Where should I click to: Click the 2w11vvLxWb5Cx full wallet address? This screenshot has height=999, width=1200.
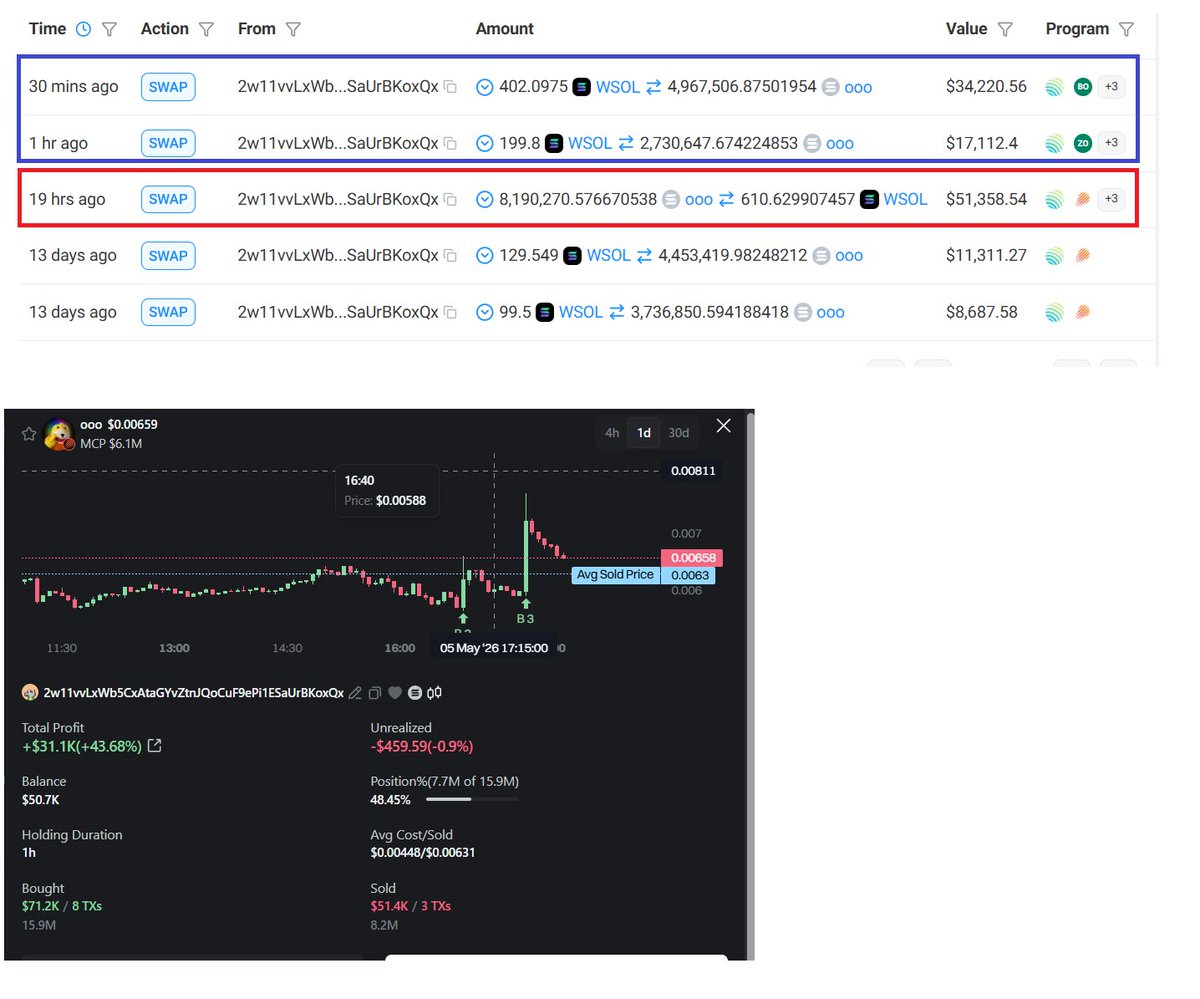point(191,693)
